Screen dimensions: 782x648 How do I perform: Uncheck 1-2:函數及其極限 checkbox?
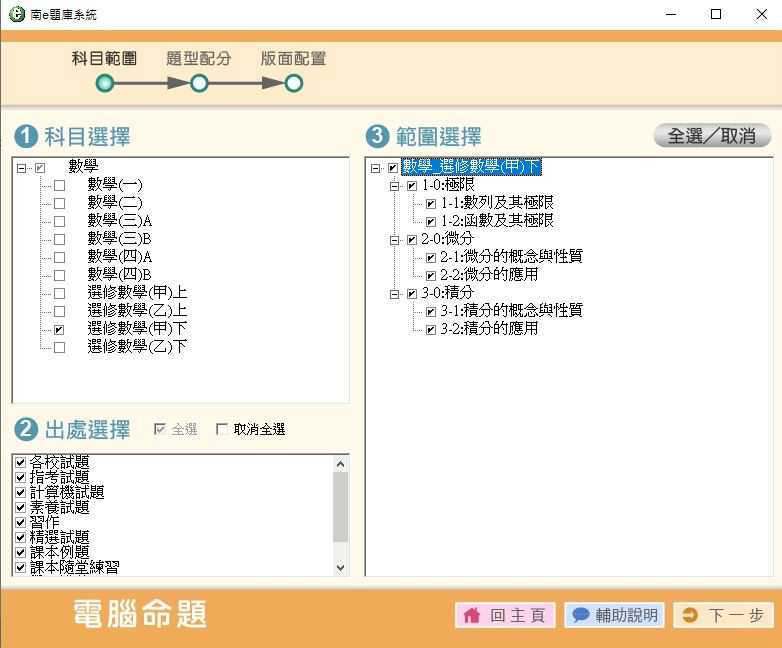click(431, 221)
